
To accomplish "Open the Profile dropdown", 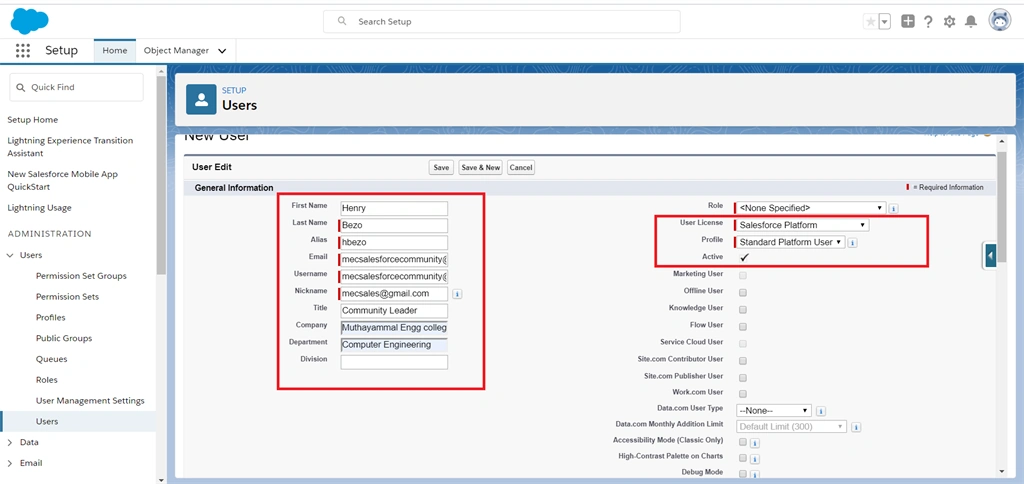I will pyautogui.click(x=791, y=242).
